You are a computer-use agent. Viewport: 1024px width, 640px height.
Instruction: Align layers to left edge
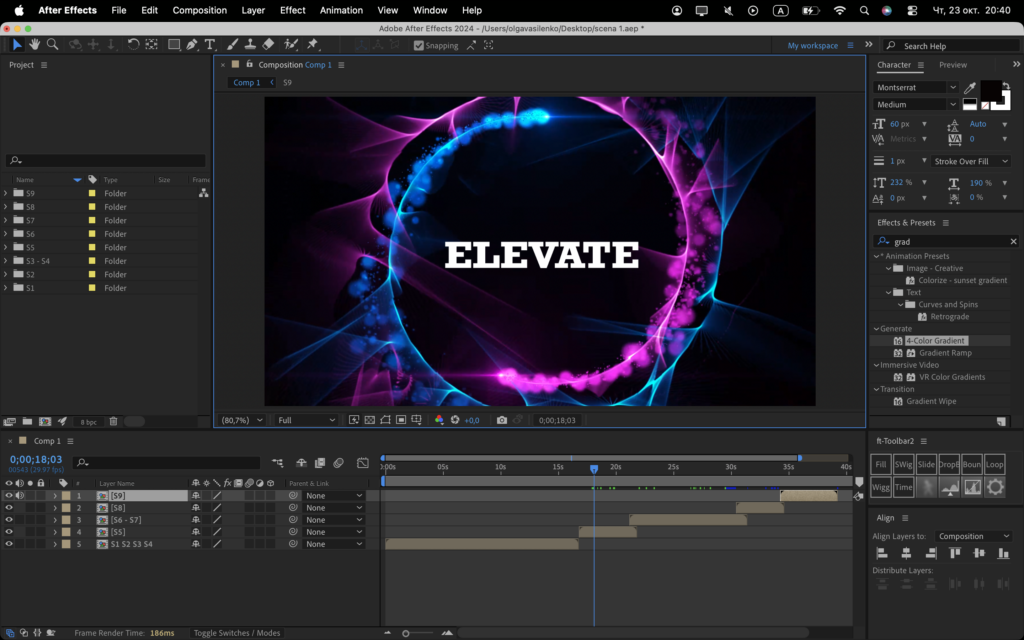click(x=882, y=553)
